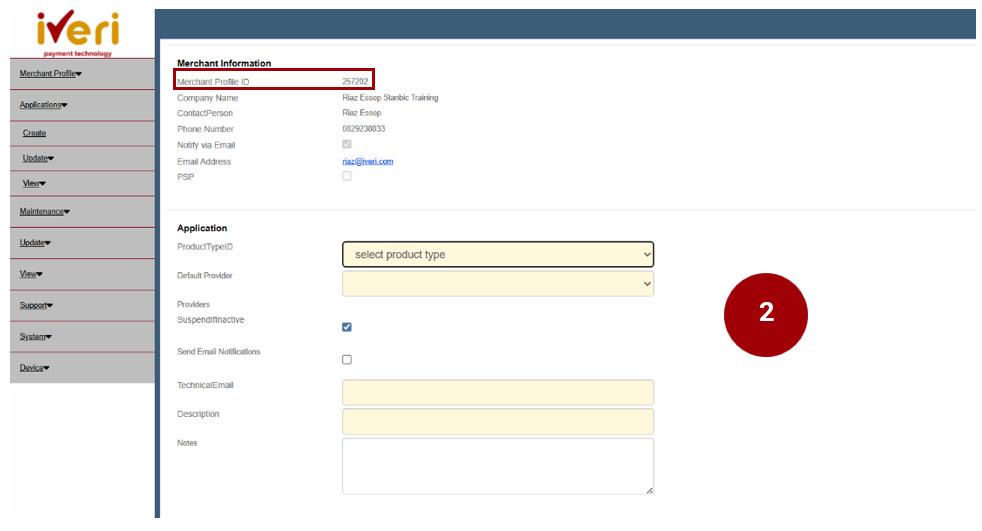Click the Merchant Profile ID value 257202
982x531 pixels.
355,82
